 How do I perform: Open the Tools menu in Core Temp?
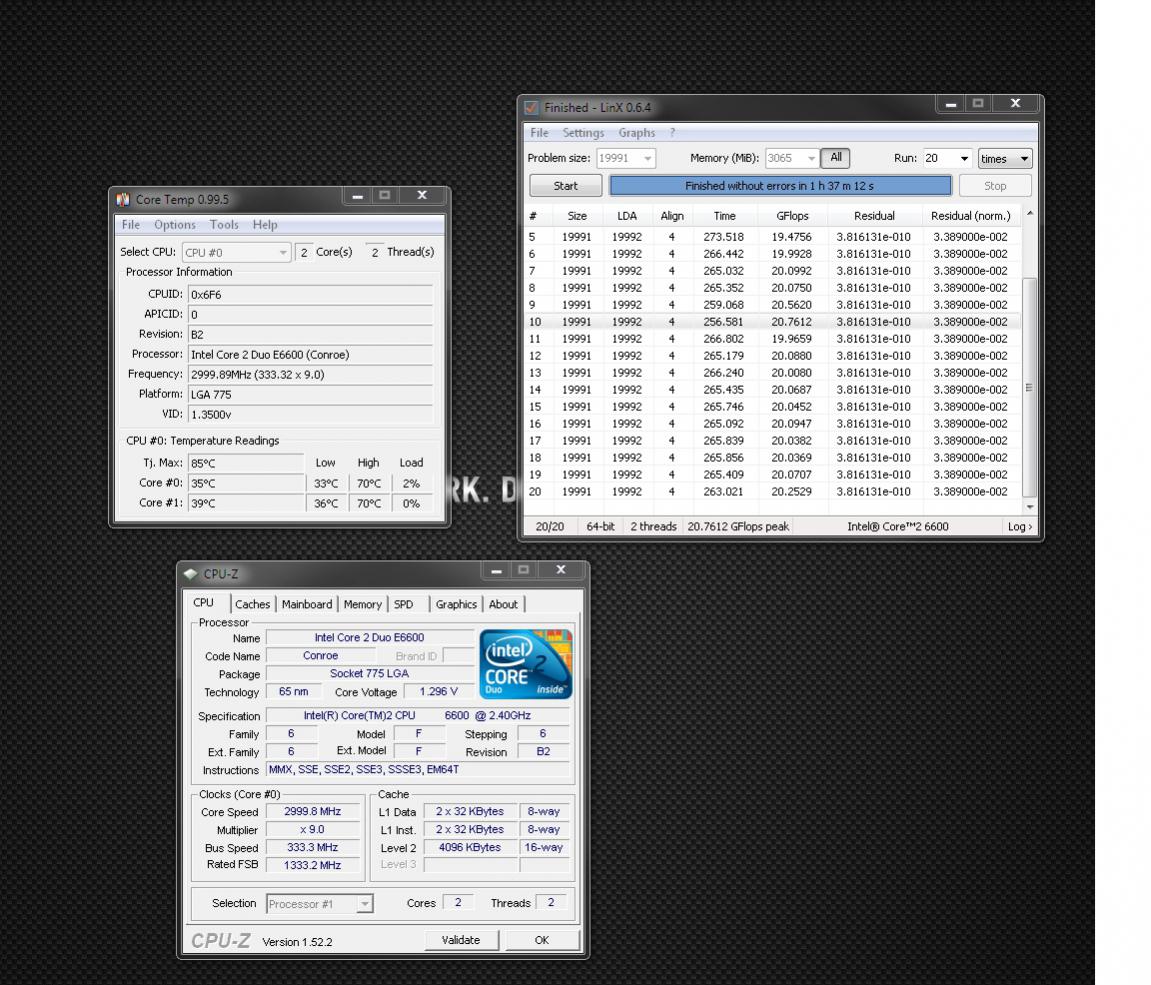(224, 225)
